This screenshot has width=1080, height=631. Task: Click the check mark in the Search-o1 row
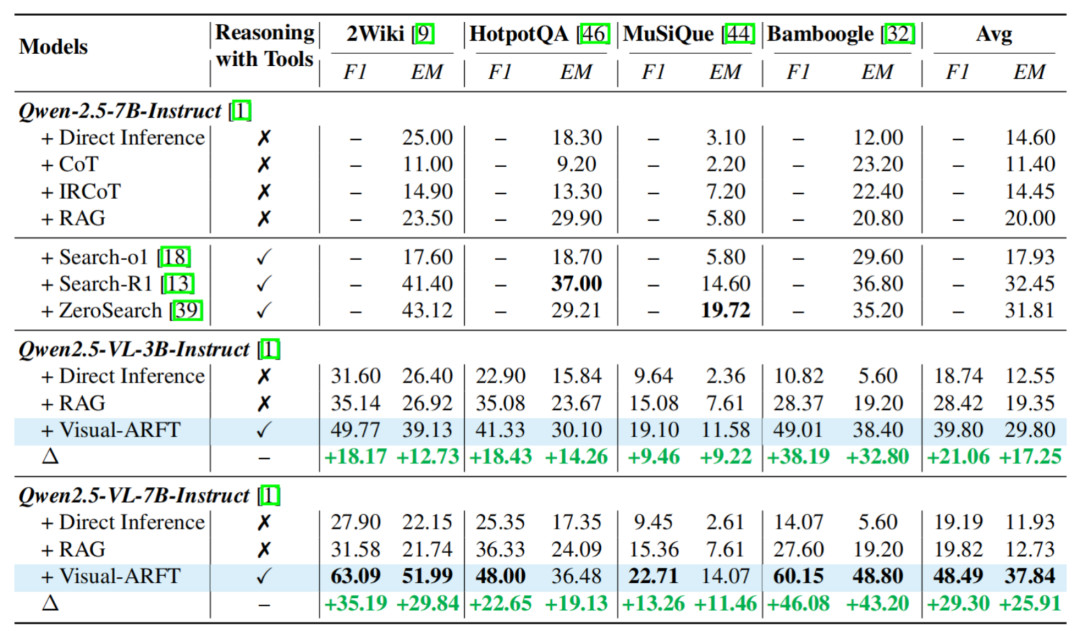click(x=264, y=258)
